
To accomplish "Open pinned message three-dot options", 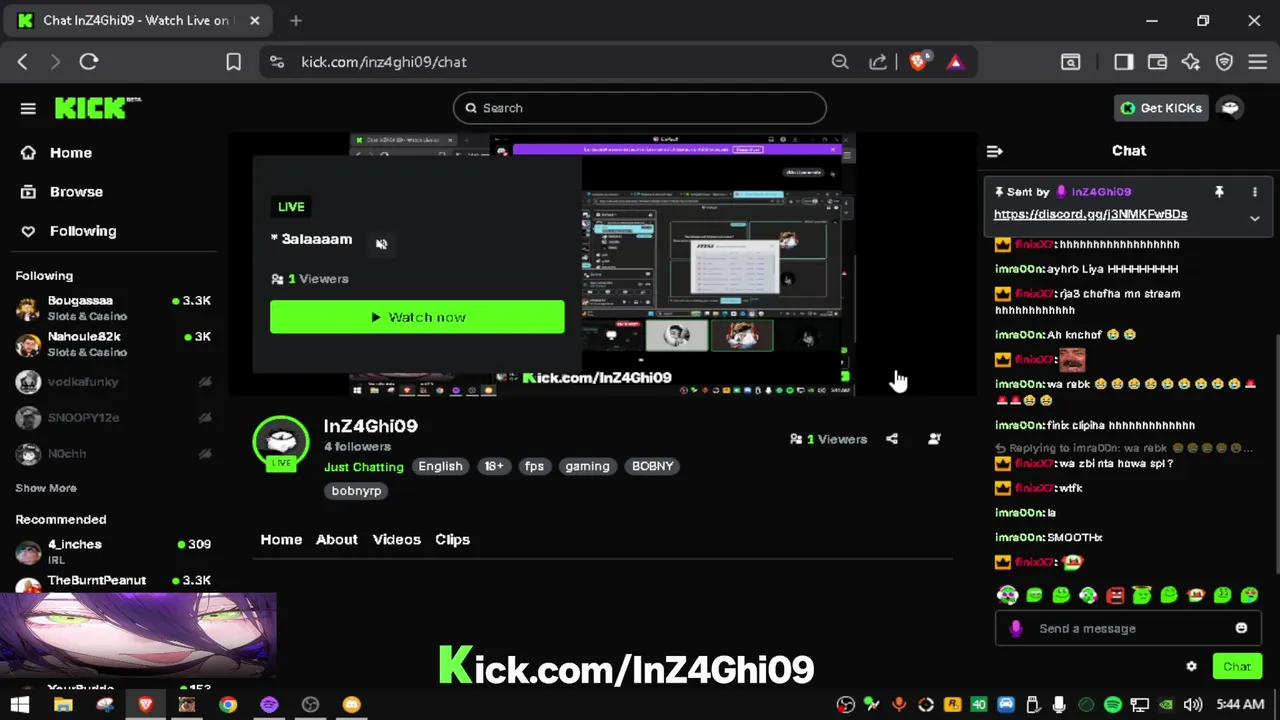I will [x=1255, y=192].
